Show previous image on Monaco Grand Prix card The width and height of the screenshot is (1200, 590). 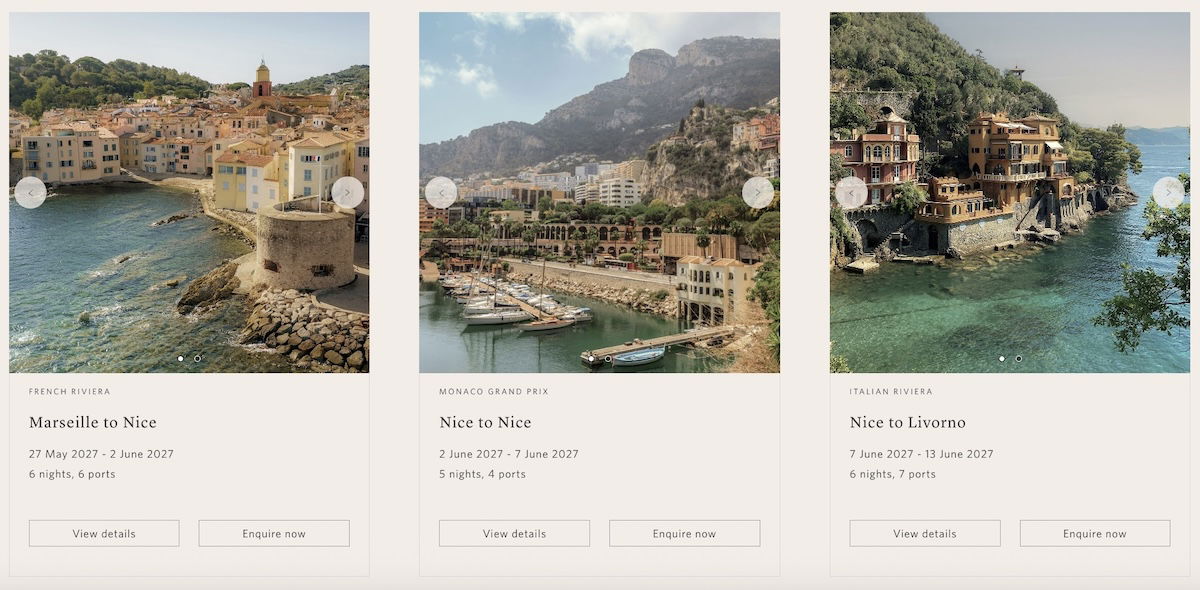pos(441,192)
